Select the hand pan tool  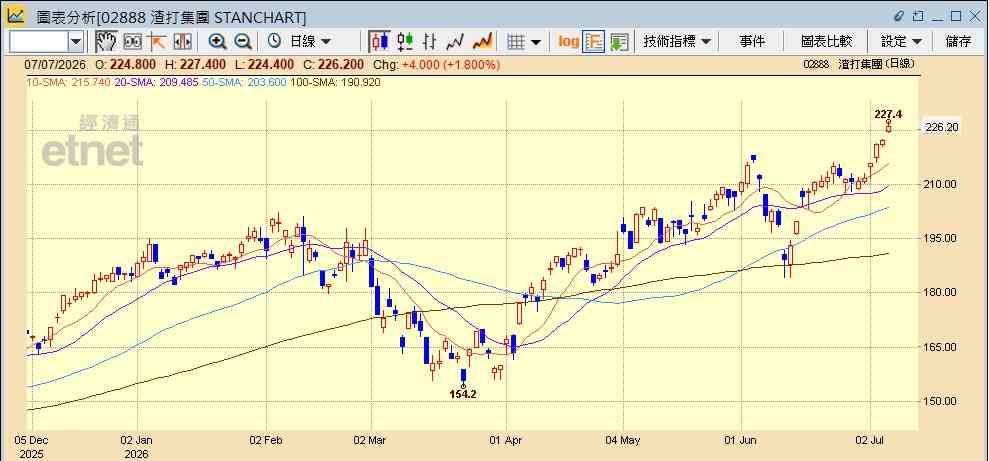(x=106, y=42)
